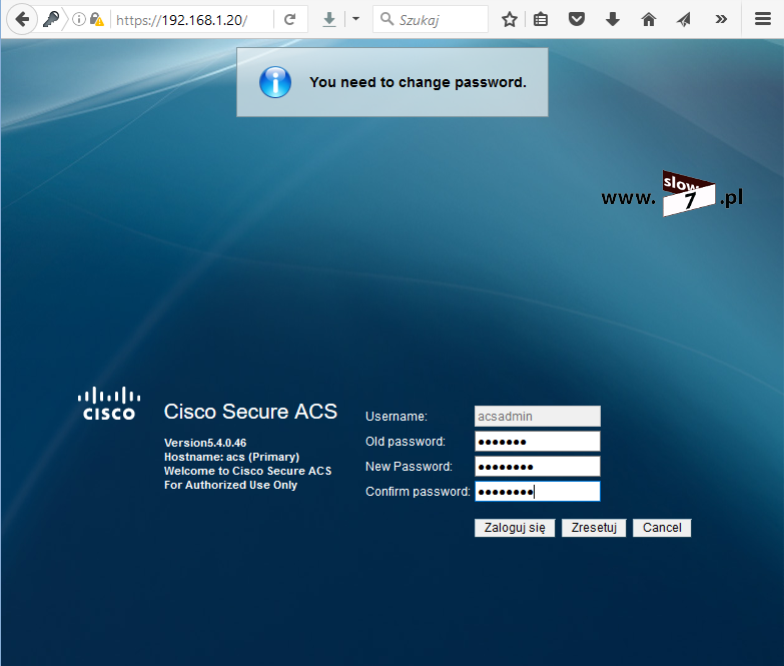Click the 'Welcome to Cisco Secure ACS' text
Screen dimensions: 784x666
tap(248, 470)
